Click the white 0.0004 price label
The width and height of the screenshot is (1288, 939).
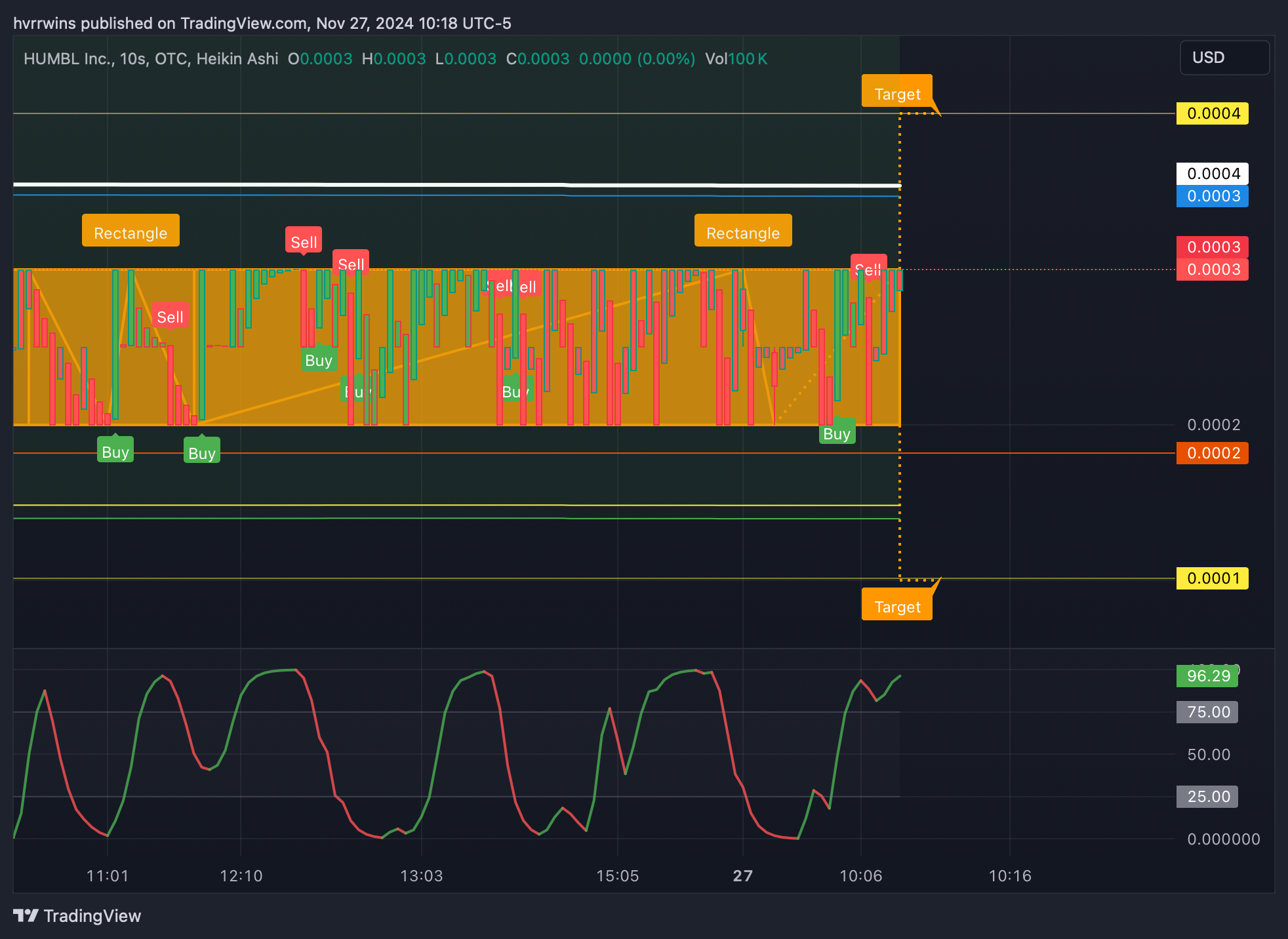click(x=1213, y=174)
